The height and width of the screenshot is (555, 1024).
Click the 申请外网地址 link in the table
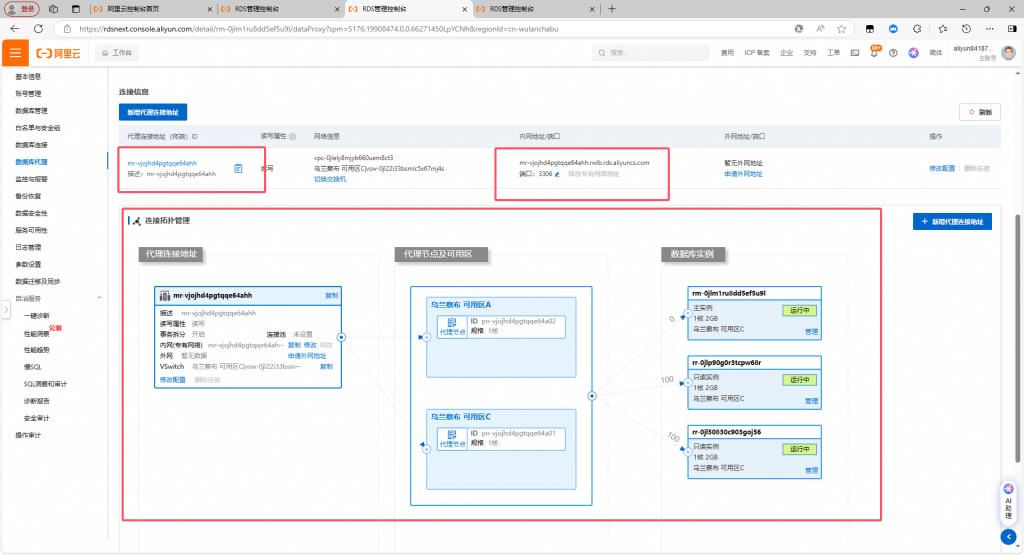click(742, 174)
